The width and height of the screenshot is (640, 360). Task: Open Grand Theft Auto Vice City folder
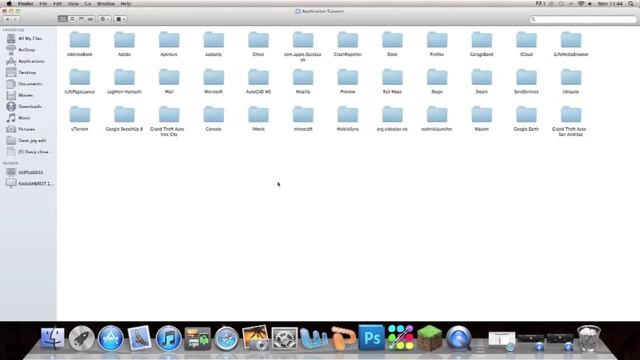click(x=169, y=115)
